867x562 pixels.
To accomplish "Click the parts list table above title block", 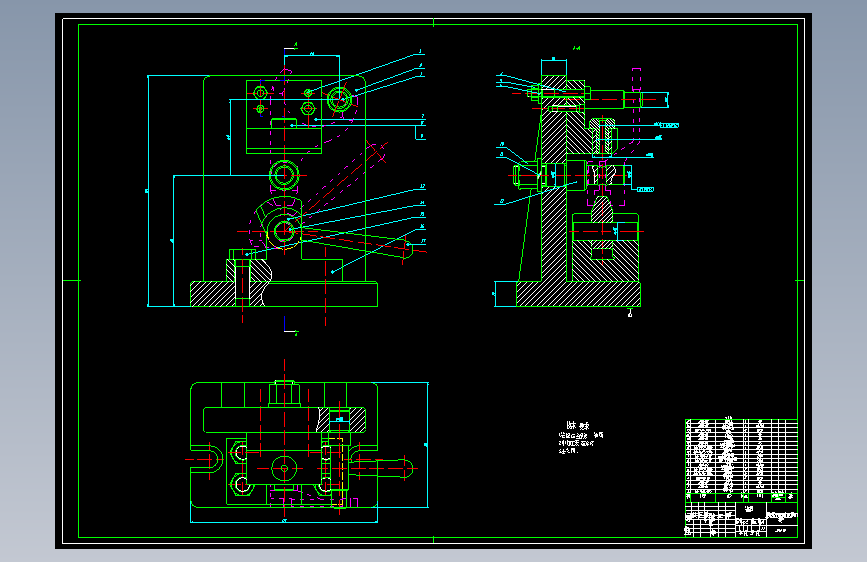I will point(741,460).
